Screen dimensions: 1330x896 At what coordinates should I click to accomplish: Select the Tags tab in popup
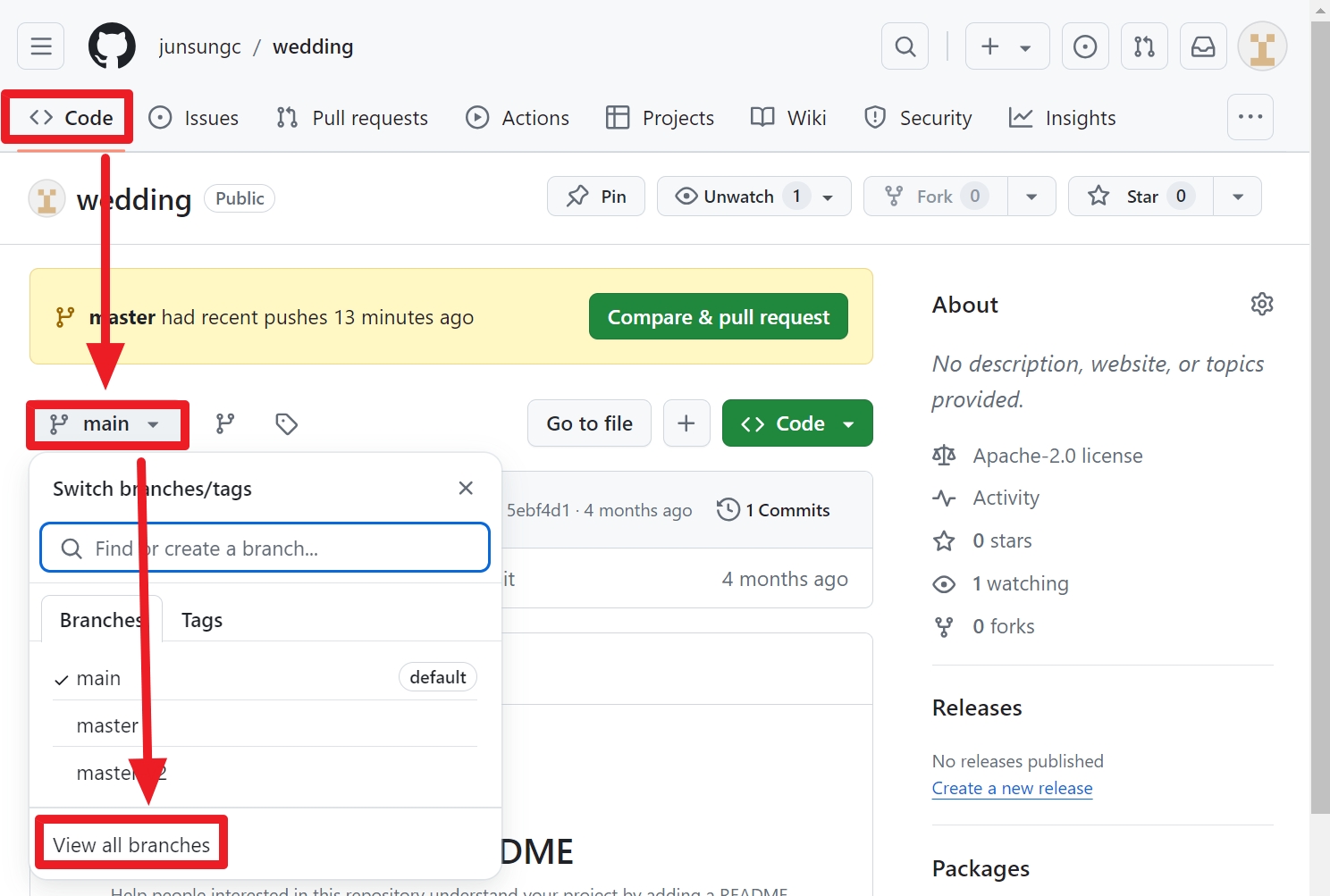pos(202,620)
